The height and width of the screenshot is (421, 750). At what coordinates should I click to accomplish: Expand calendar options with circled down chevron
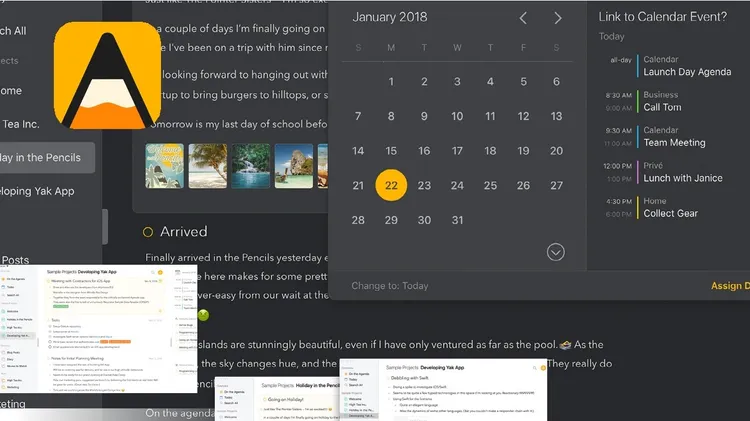pyautogui.click(x=555, y=252)
